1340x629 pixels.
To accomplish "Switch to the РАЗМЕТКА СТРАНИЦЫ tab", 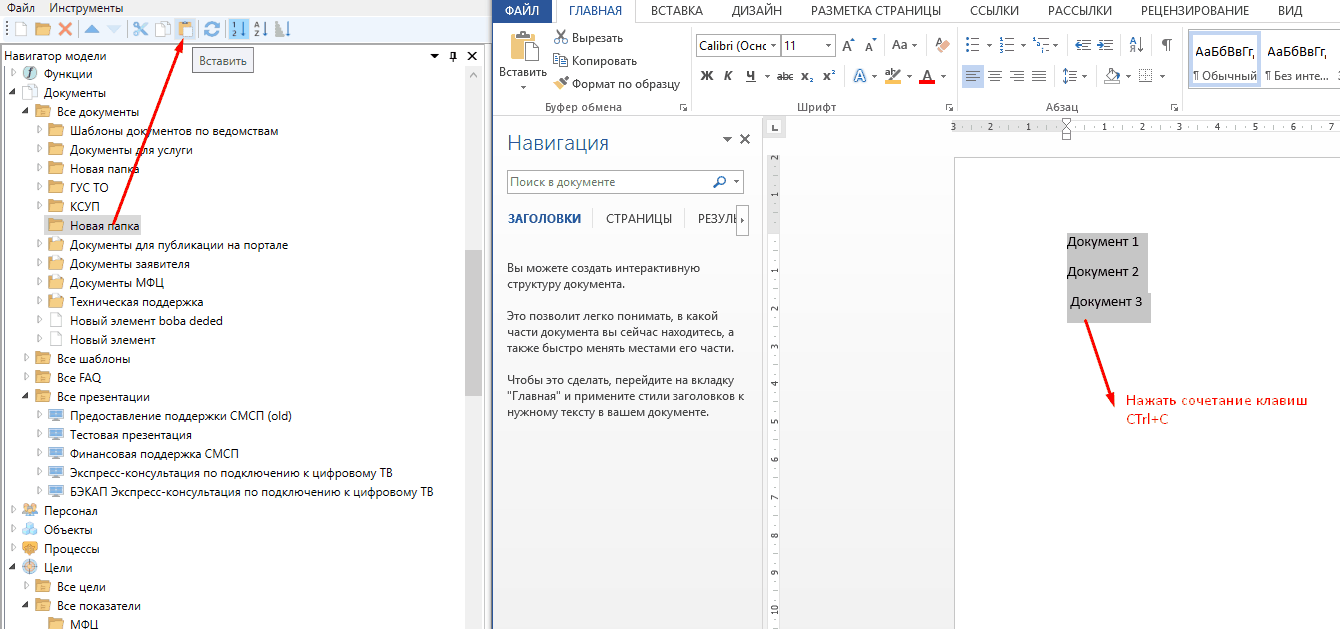I will click(x=875, y=11).
